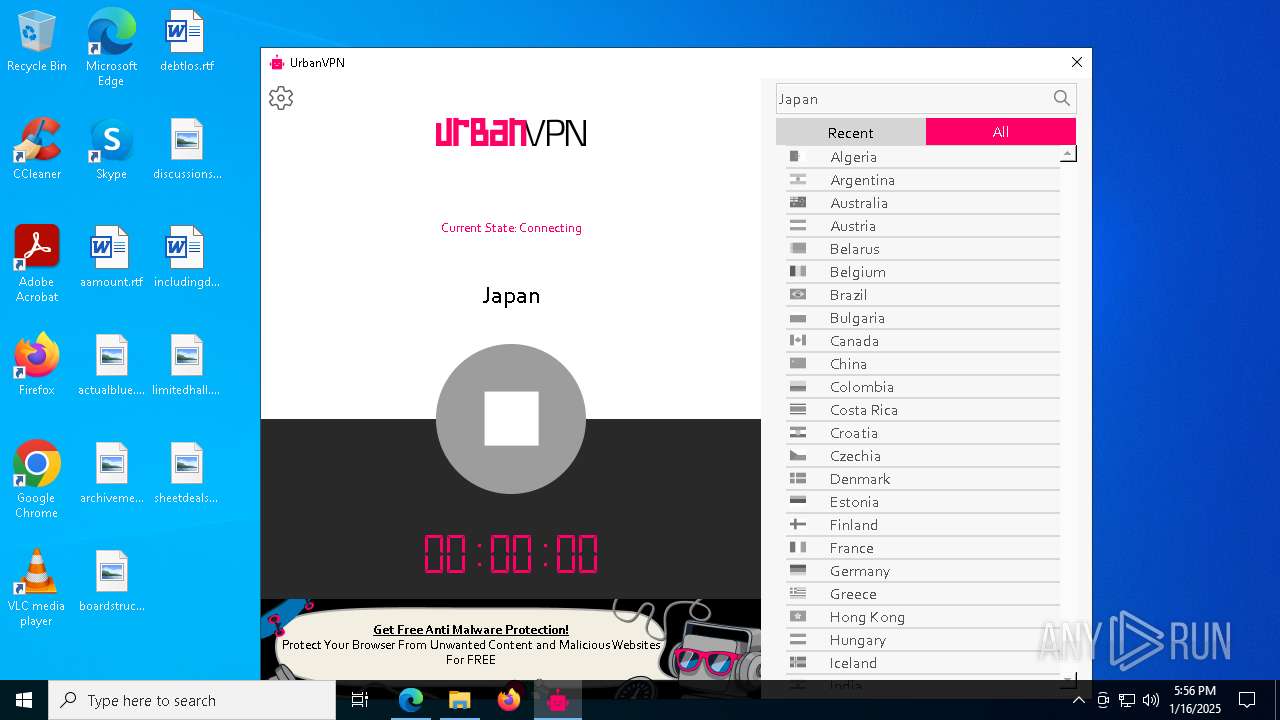The height and width of the screenshot is (720, 1280).
Task: Open Recycle Bin desktop icon
Action: point(37,42)
